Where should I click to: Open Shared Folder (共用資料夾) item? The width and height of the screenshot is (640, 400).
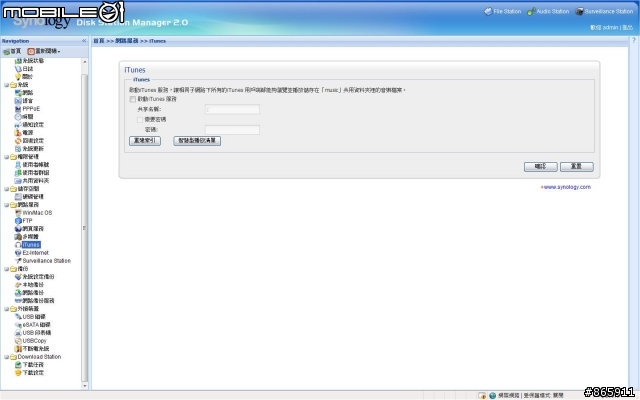click(32, 180)
